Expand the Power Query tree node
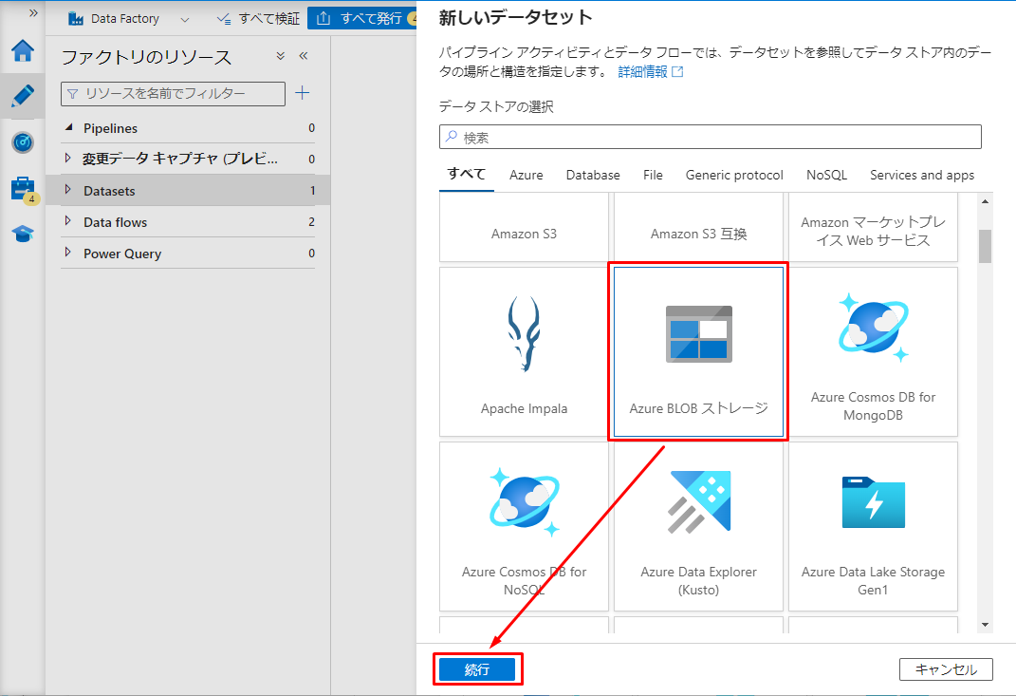1016x696 pixels. click(x=67, y=251)
